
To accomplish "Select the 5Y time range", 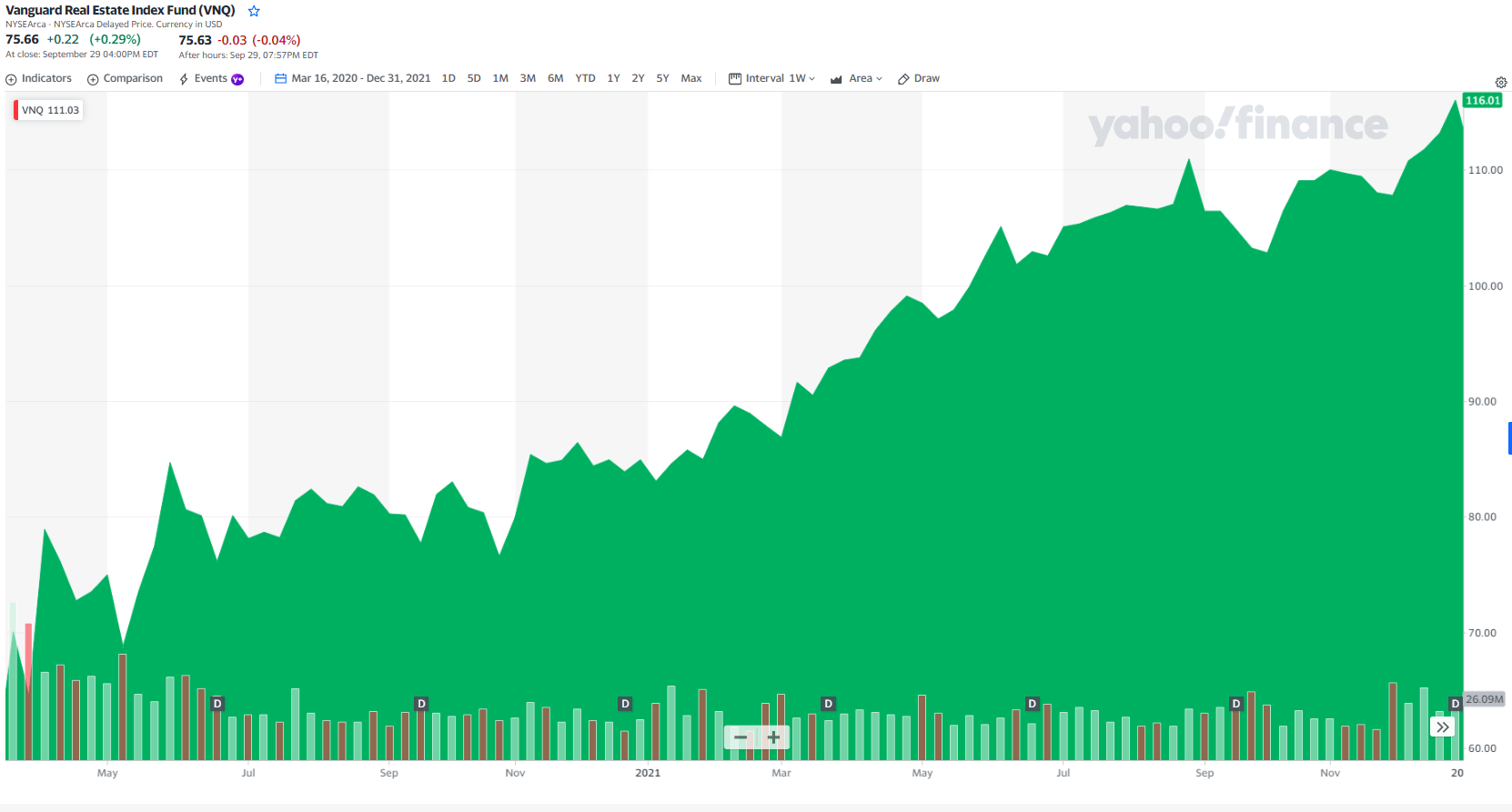I will tap(662, 79).
